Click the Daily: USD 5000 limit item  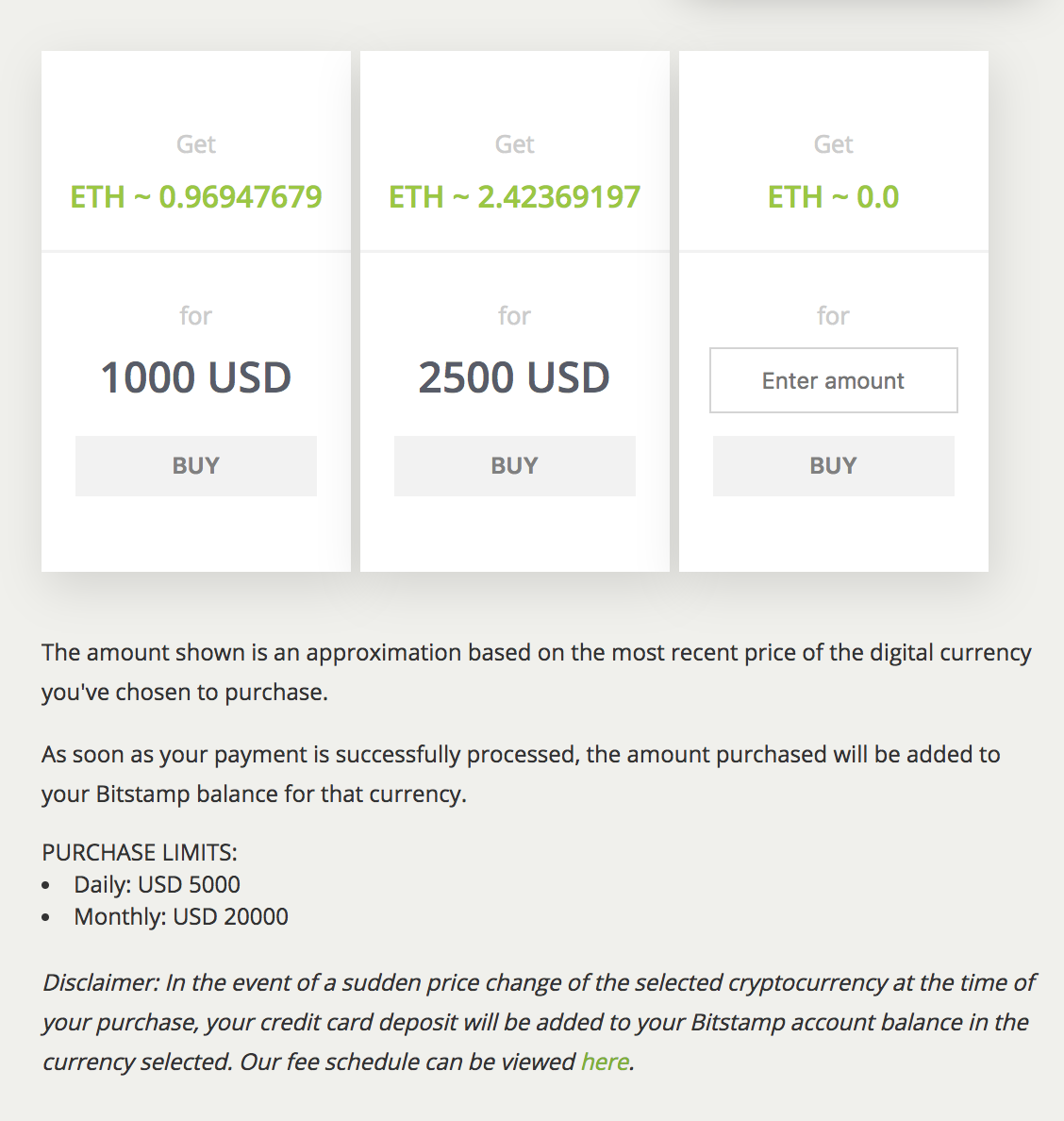click(157, 884)
